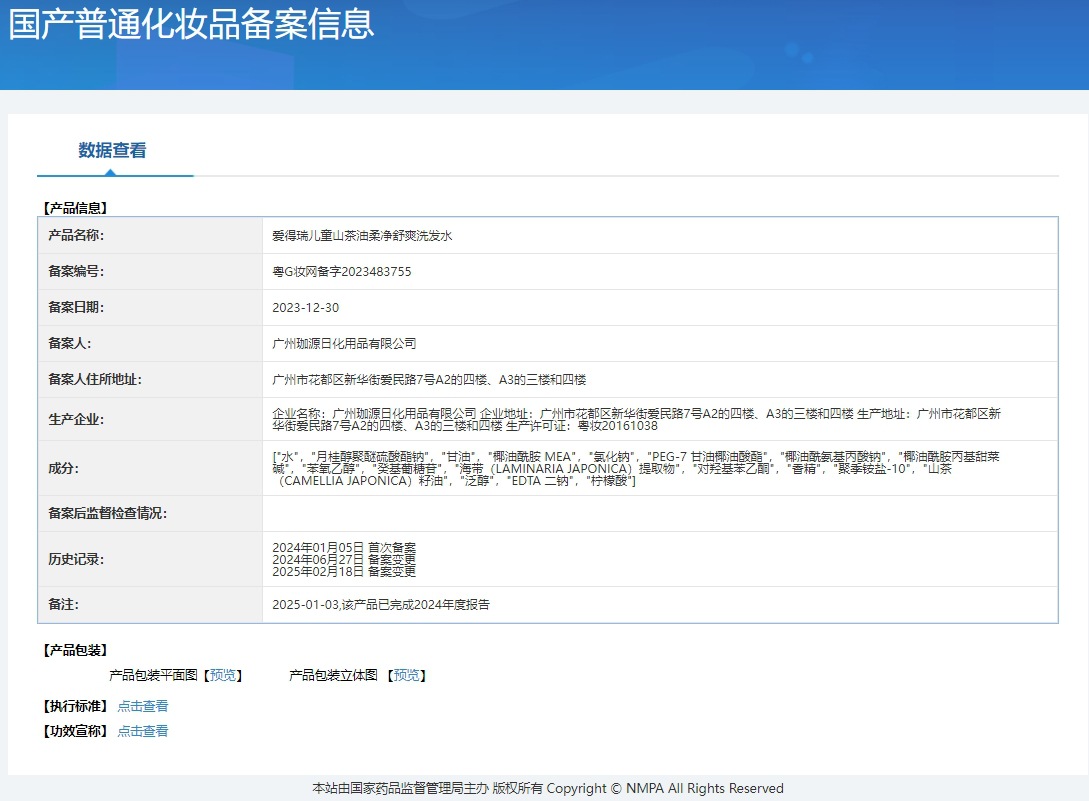This screenshot has width=1089, height=801.
Task: Click the 备案编号 row label
Action: tap(76, 272)
